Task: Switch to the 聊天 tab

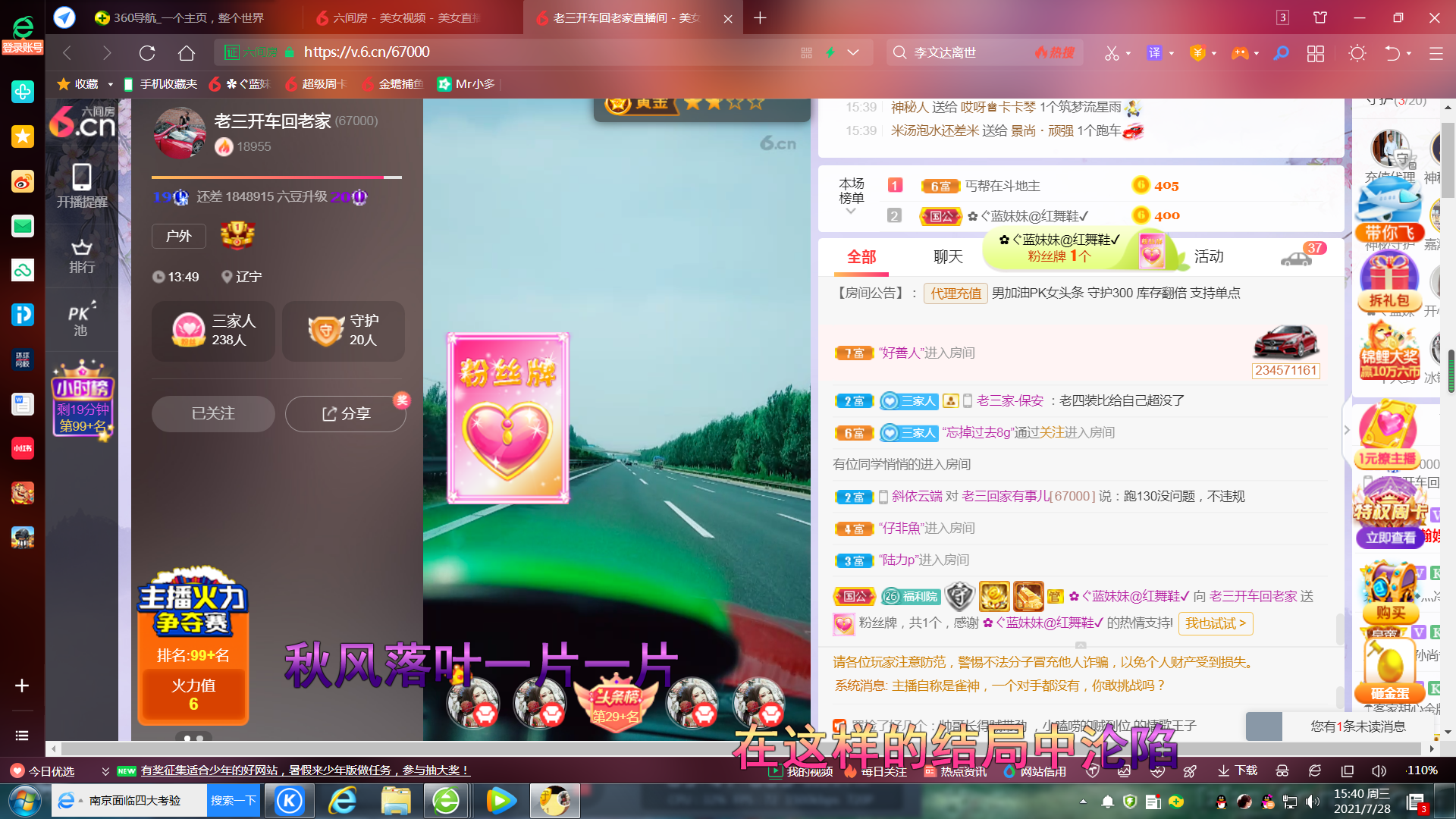Action: pyautogui.click(x=948, y=257)
